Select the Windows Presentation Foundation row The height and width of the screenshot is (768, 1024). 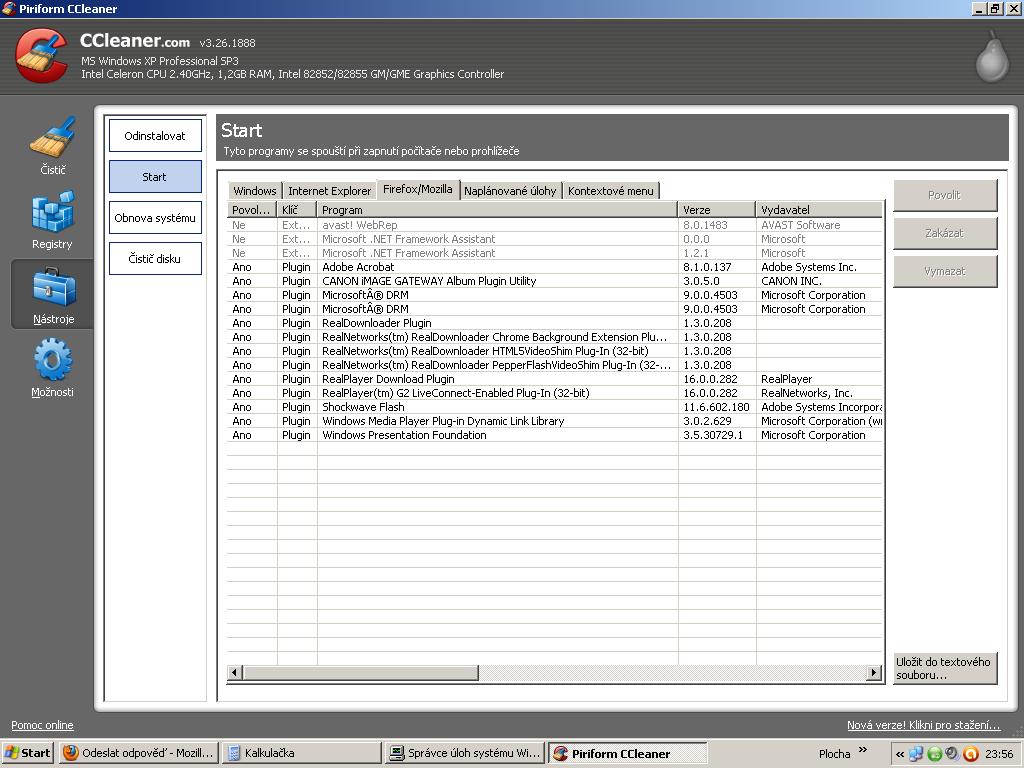[x=554, y=435]
